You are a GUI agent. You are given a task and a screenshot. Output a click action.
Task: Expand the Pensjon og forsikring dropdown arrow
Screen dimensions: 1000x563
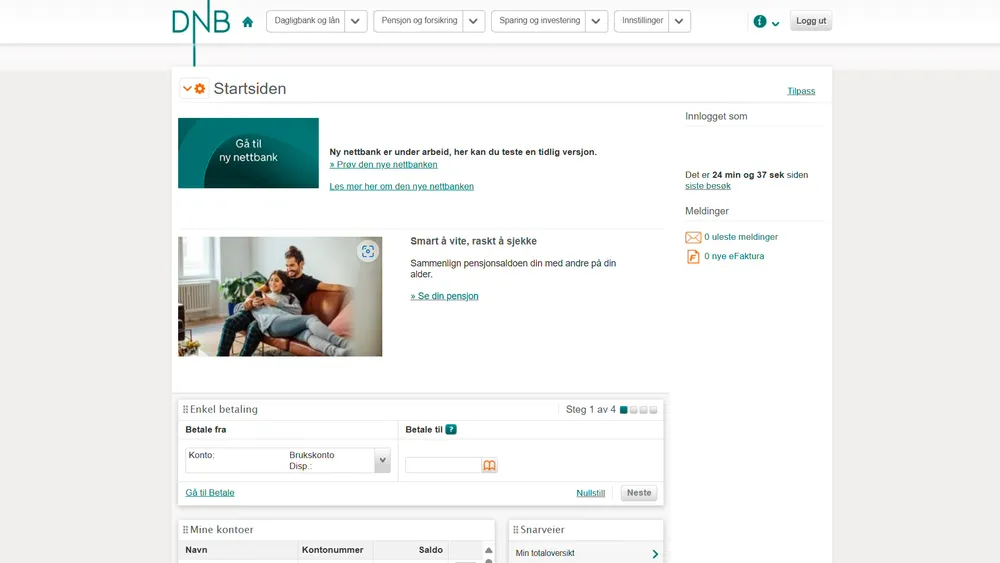pyautogui.click(x=474, y=21)
